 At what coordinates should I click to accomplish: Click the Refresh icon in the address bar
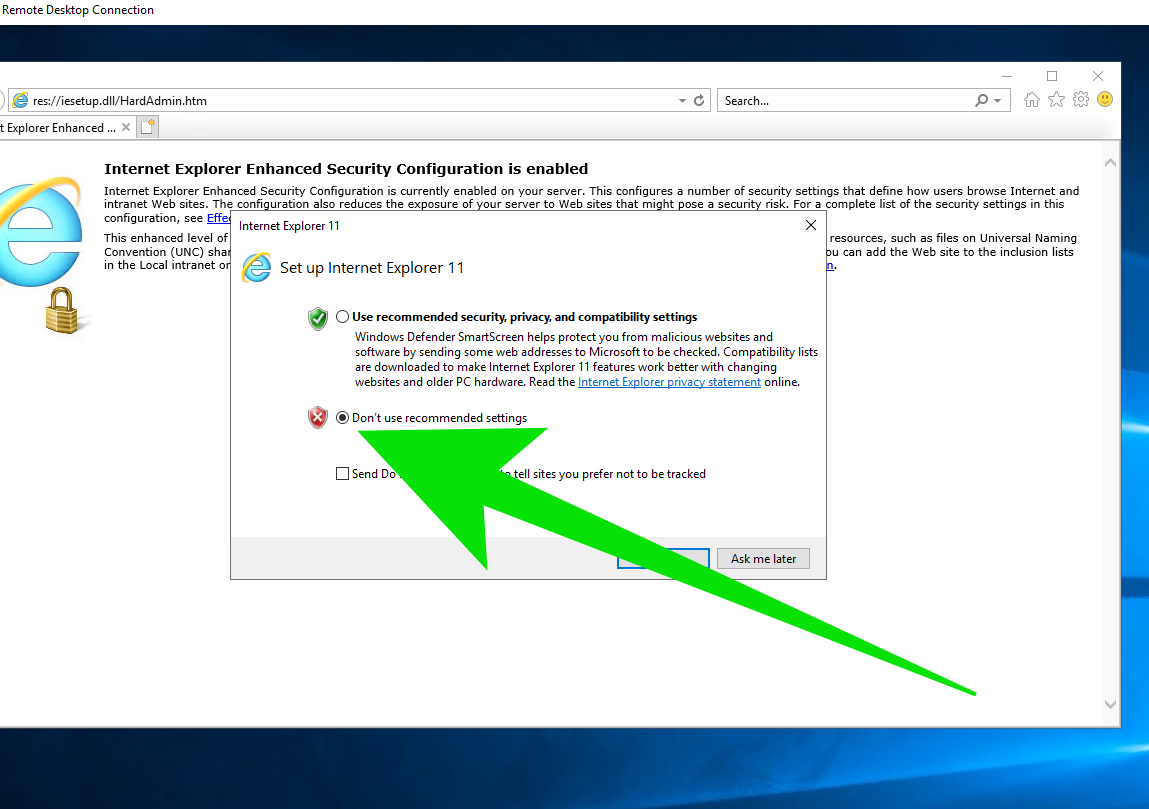point(699,100)
